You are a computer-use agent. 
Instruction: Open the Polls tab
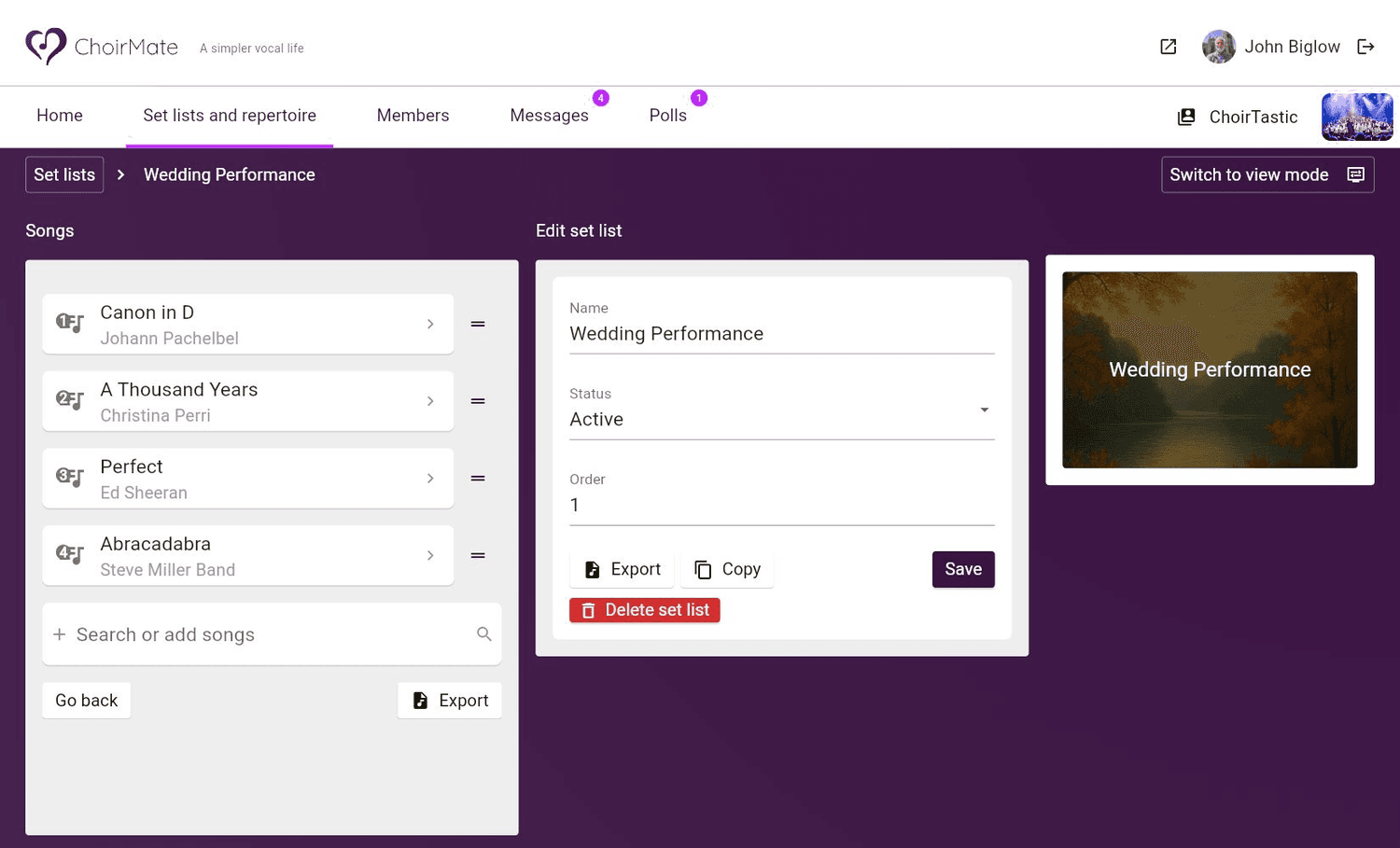pos(668,116)
